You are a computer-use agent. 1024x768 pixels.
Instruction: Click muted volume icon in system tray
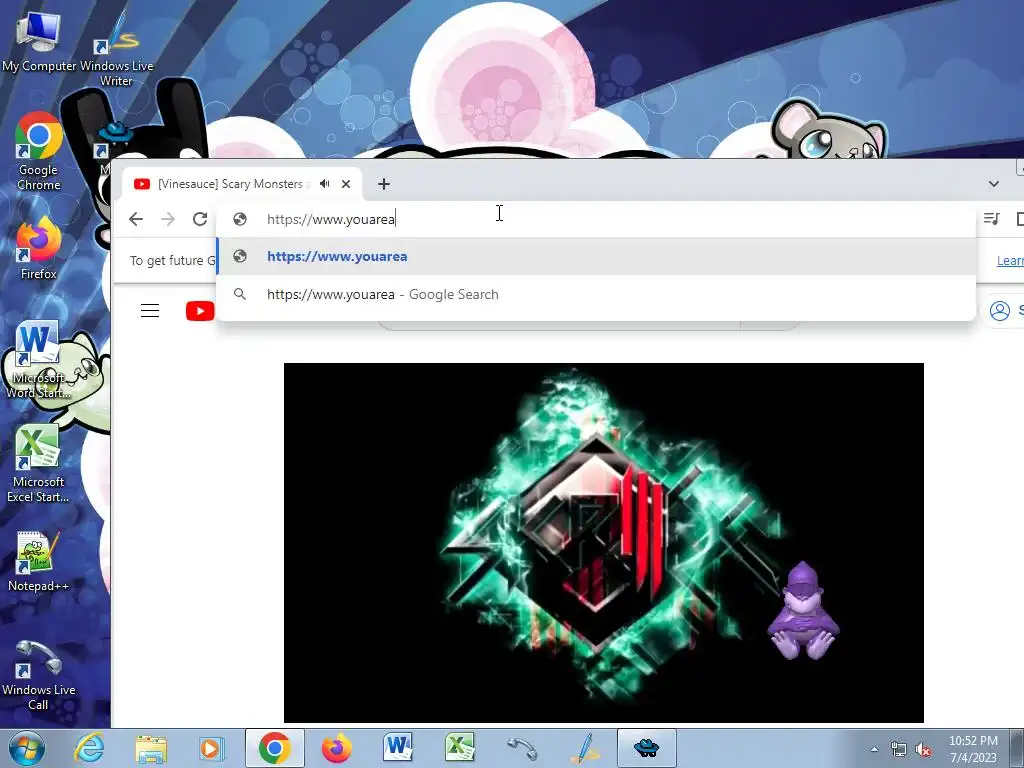click(923, 750)
